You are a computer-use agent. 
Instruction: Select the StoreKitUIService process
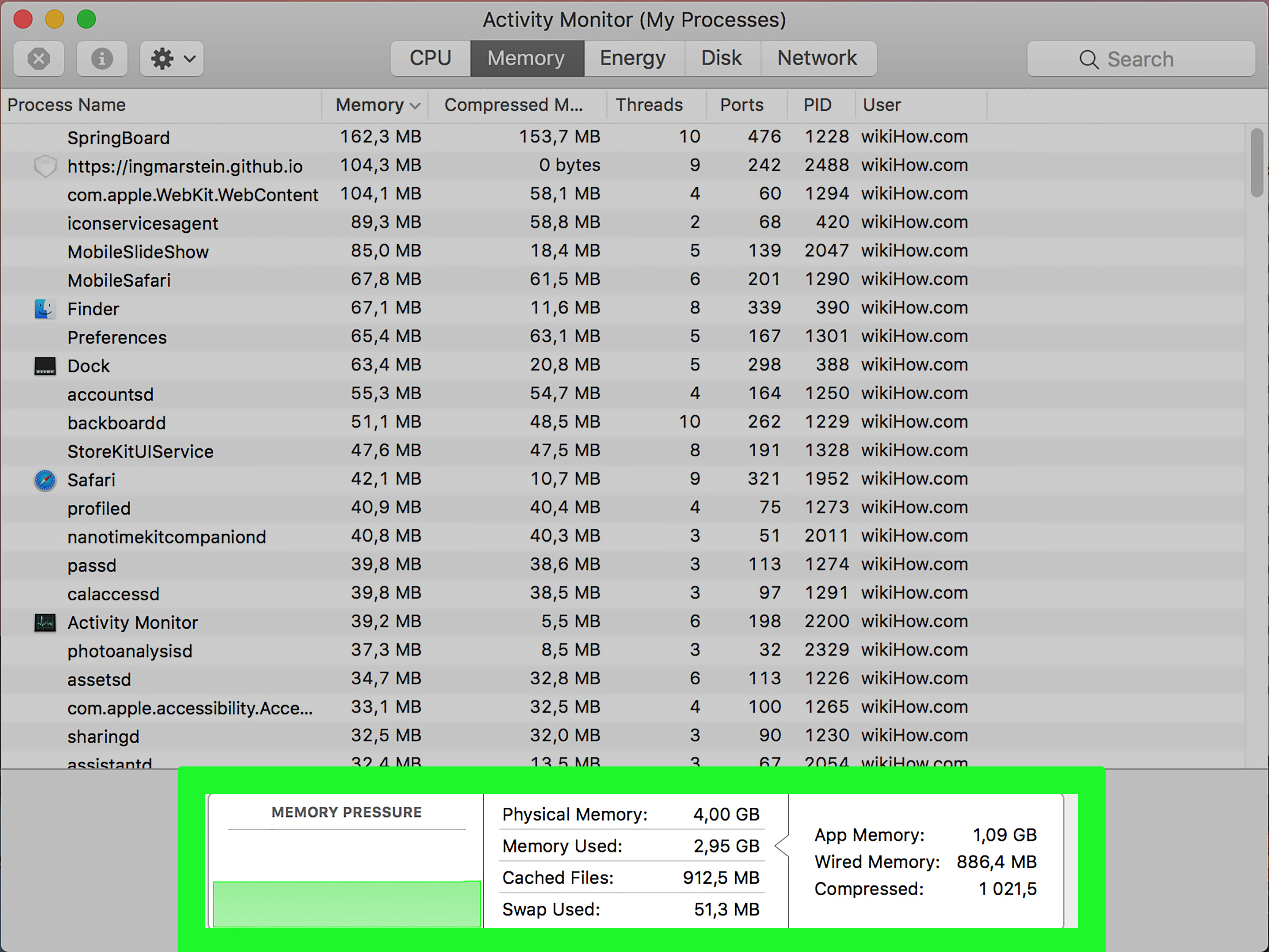(x=623, y=451)
